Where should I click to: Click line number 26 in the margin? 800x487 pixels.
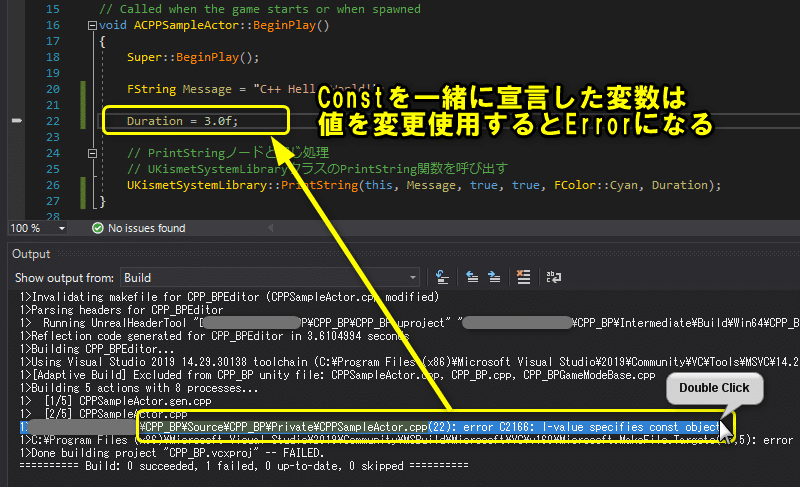pos(53,185)
